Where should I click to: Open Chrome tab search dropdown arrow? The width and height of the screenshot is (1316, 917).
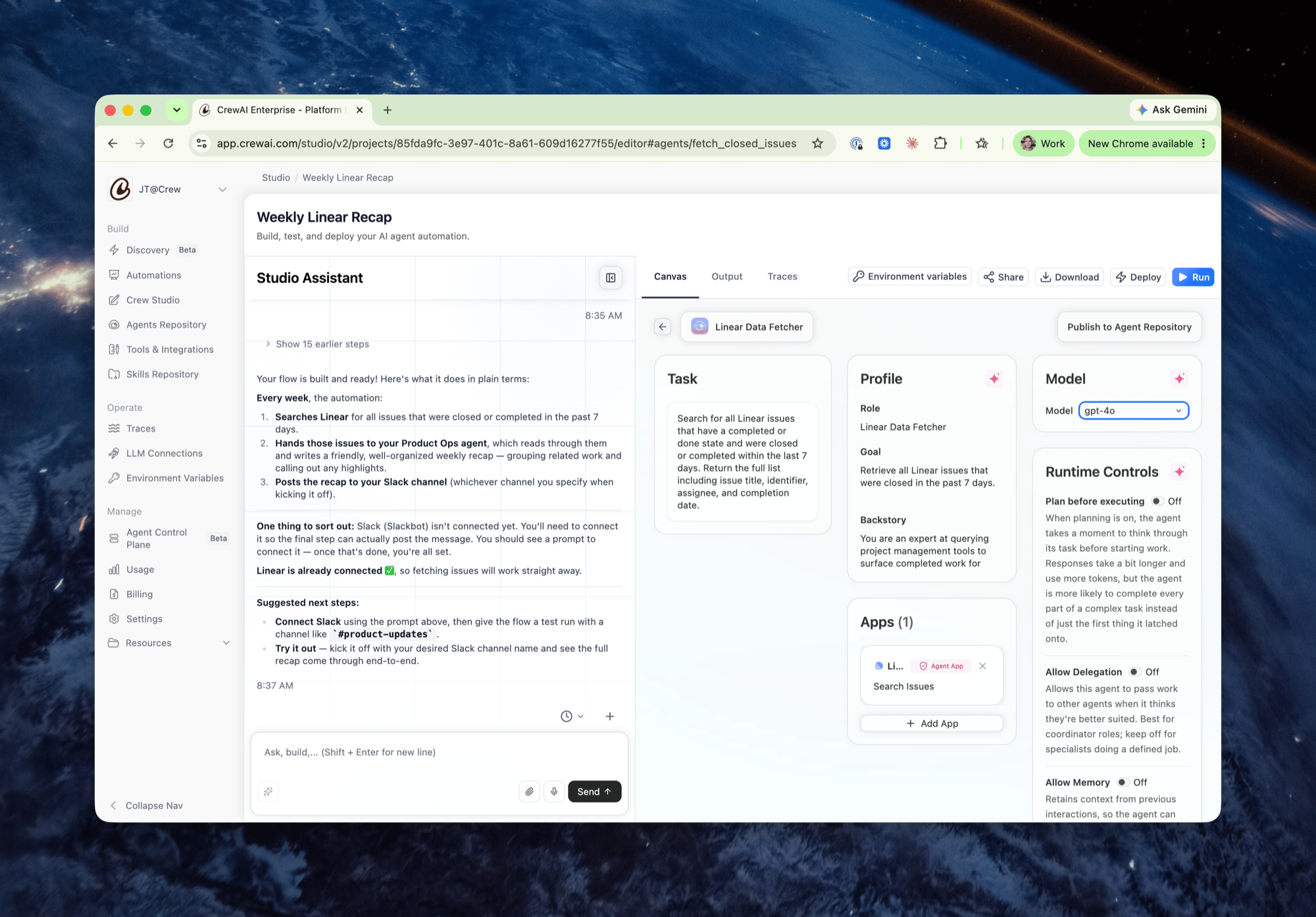176,110
